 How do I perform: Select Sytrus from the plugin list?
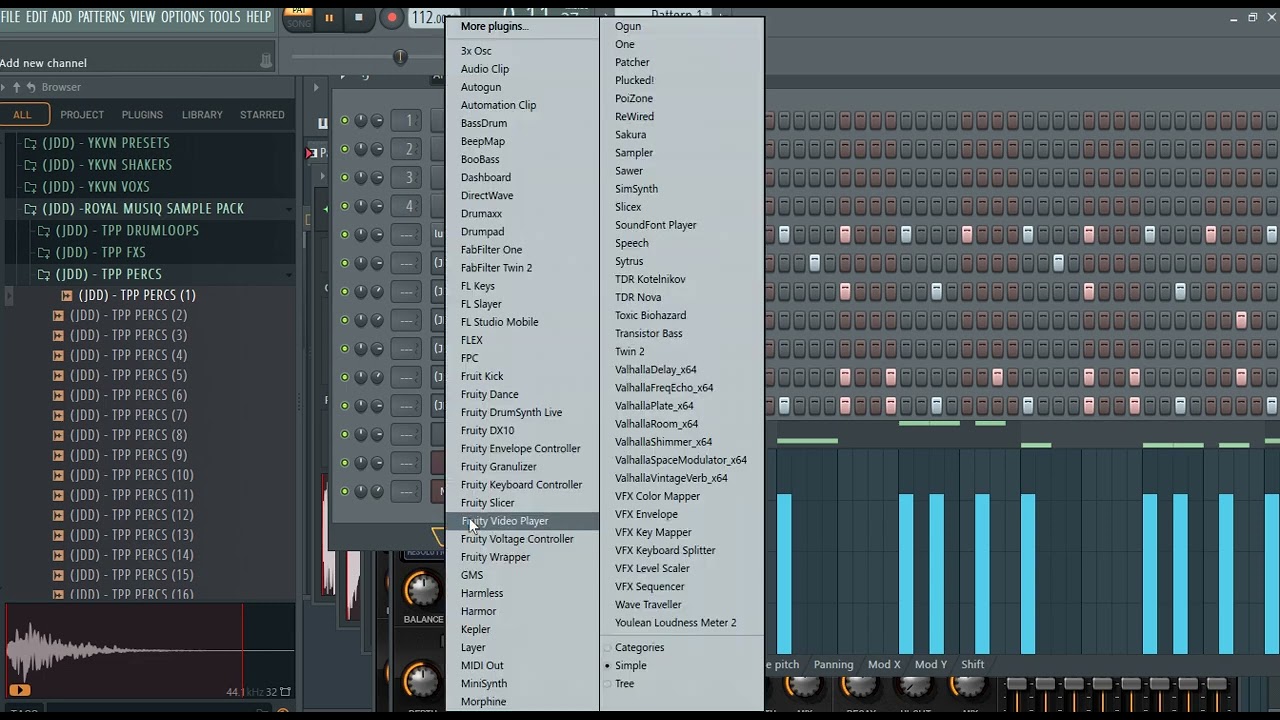[x=629, y=261]
